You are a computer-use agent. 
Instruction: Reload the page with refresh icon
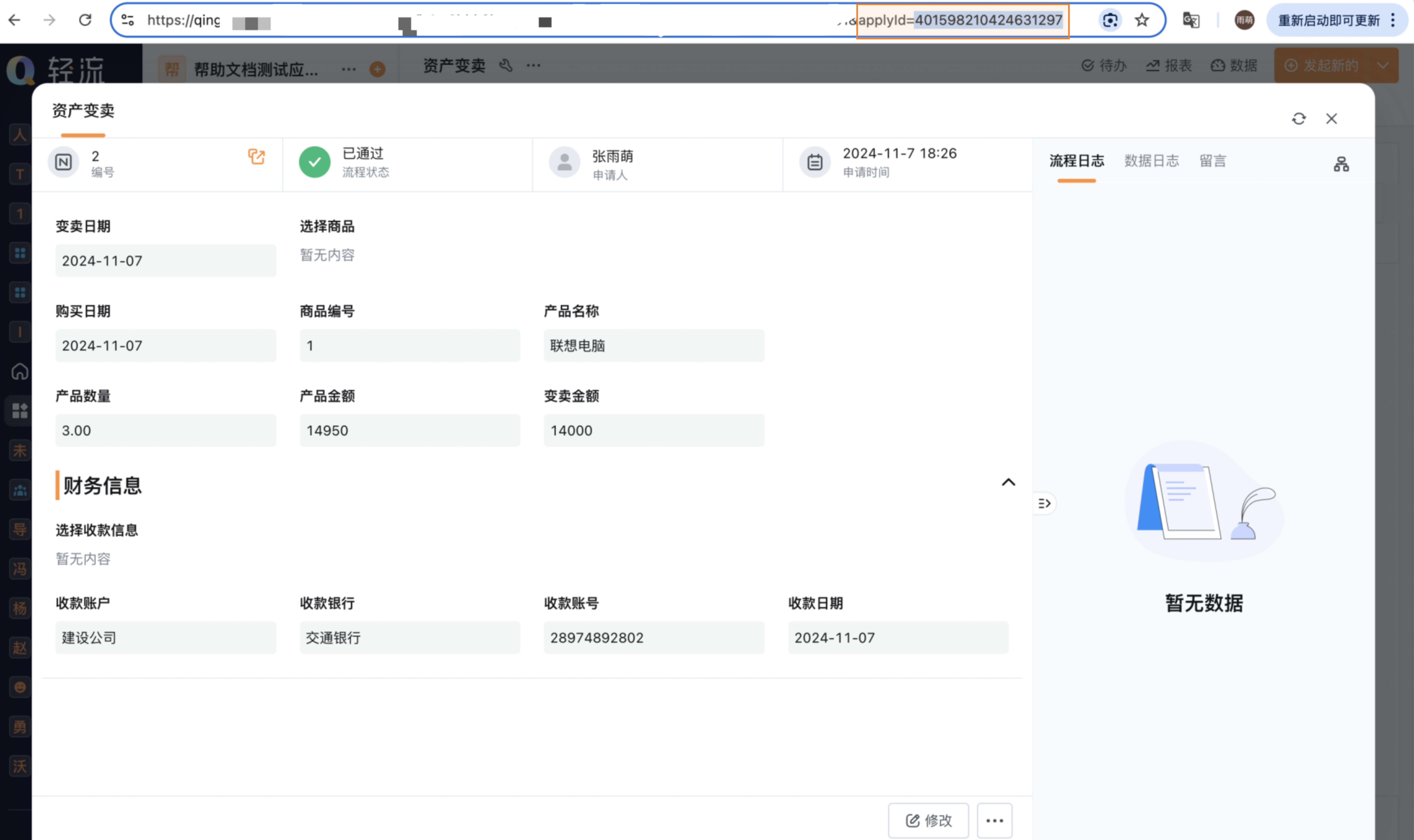(x=85, y=20)
